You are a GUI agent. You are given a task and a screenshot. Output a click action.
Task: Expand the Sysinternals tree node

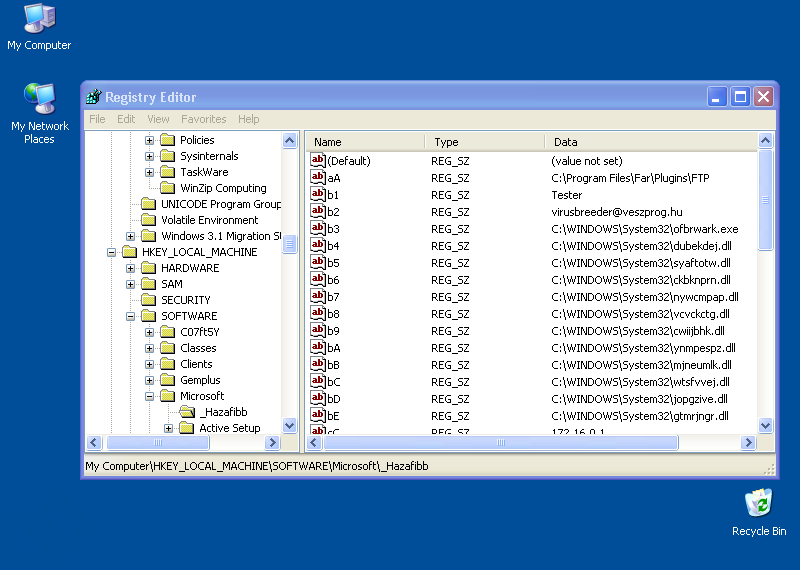click(x=149, y=156)
